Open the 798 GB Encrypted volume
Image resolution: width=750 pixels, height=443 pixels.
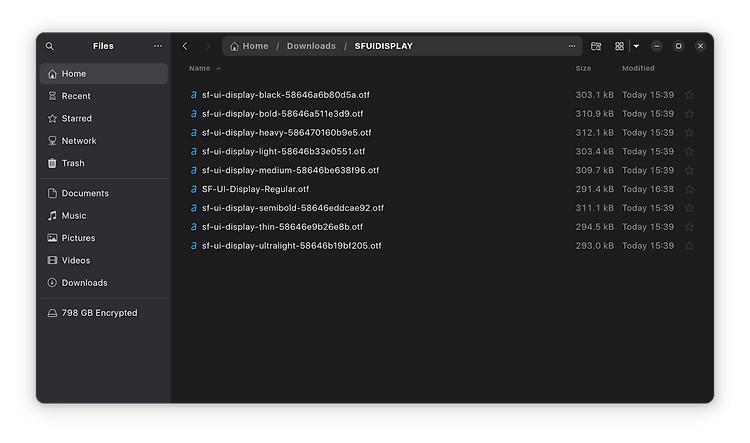tap(104, 313)
